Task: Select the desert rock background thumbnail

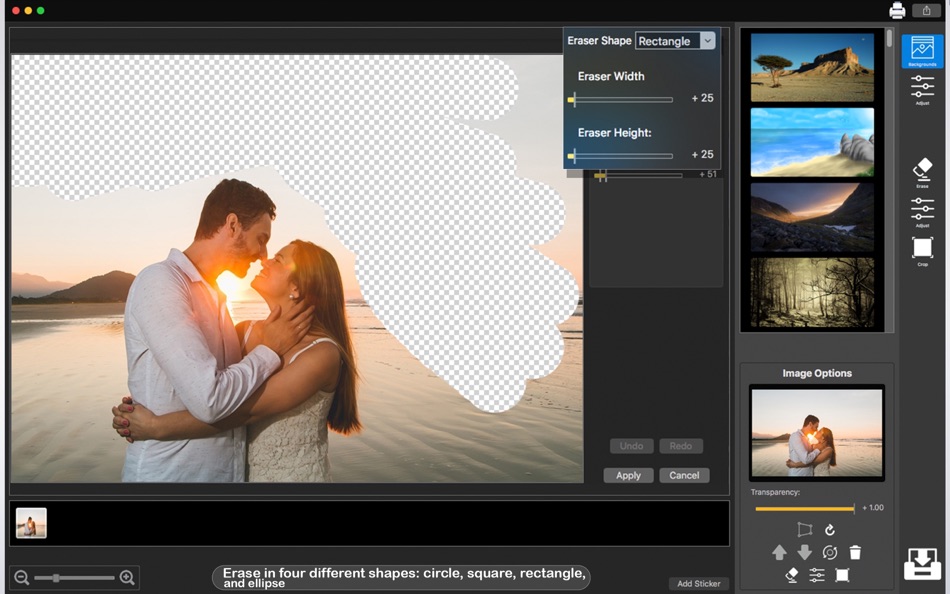Action: click(x=812, y=67)
